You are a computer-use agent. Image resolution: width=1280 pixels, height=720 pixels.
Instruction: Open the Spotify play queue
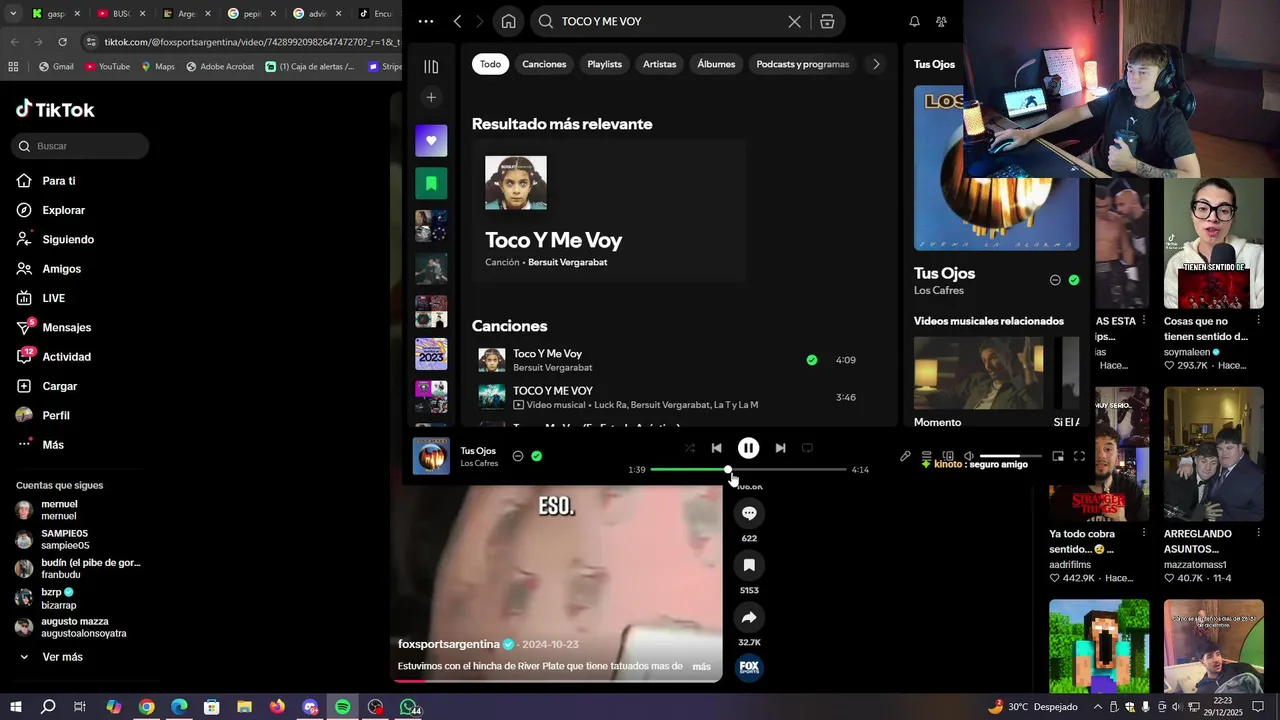point(926,456)
